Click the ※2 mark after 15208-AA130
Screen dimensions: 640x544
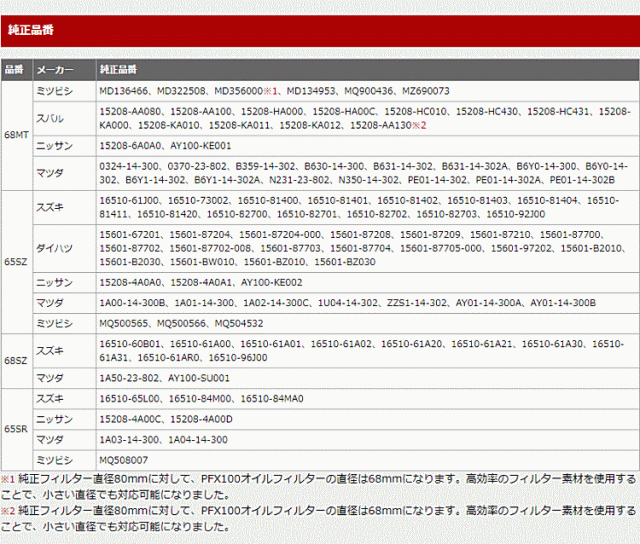pyautogui.click(x=419, y=125)
